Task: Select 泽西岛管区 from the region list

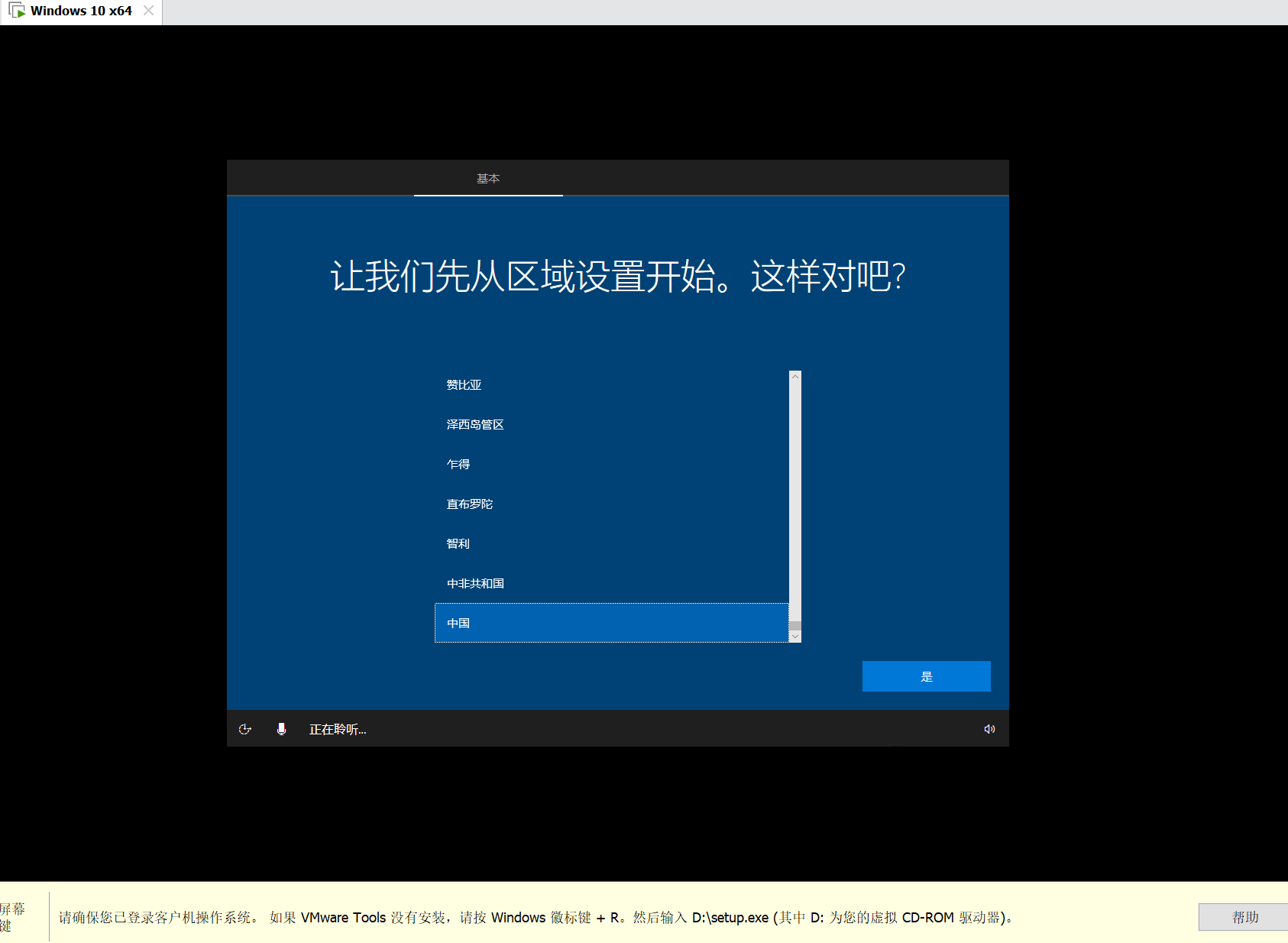Action: [x=611, y=425]
